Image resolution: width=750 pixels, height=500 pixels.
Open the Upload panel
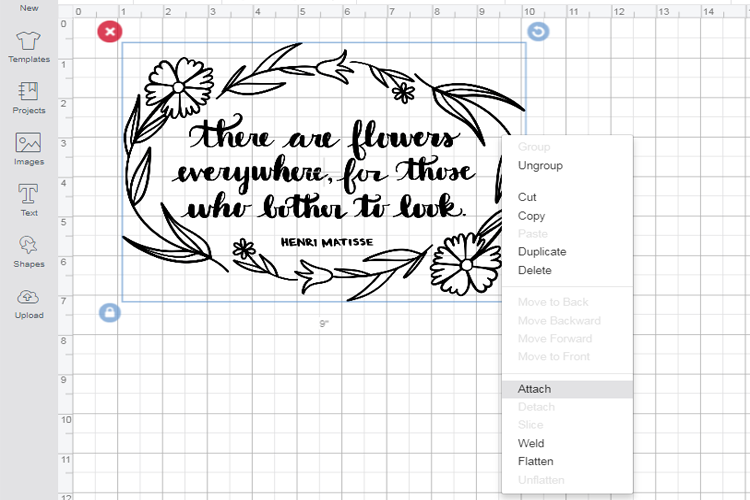pos(29,304)
